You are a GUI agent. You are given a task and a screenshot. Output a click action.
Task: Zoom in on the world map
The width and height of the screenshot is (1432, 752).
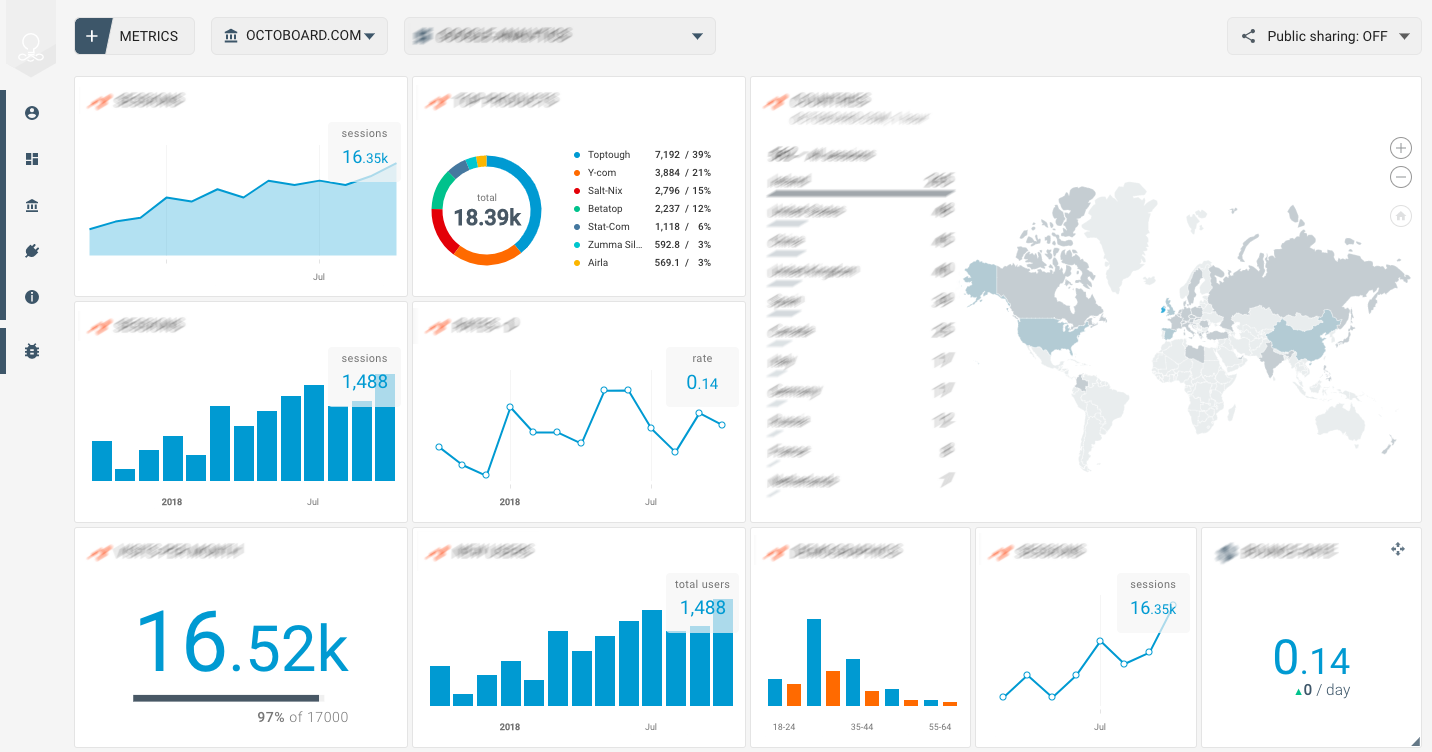point(1400,147)
